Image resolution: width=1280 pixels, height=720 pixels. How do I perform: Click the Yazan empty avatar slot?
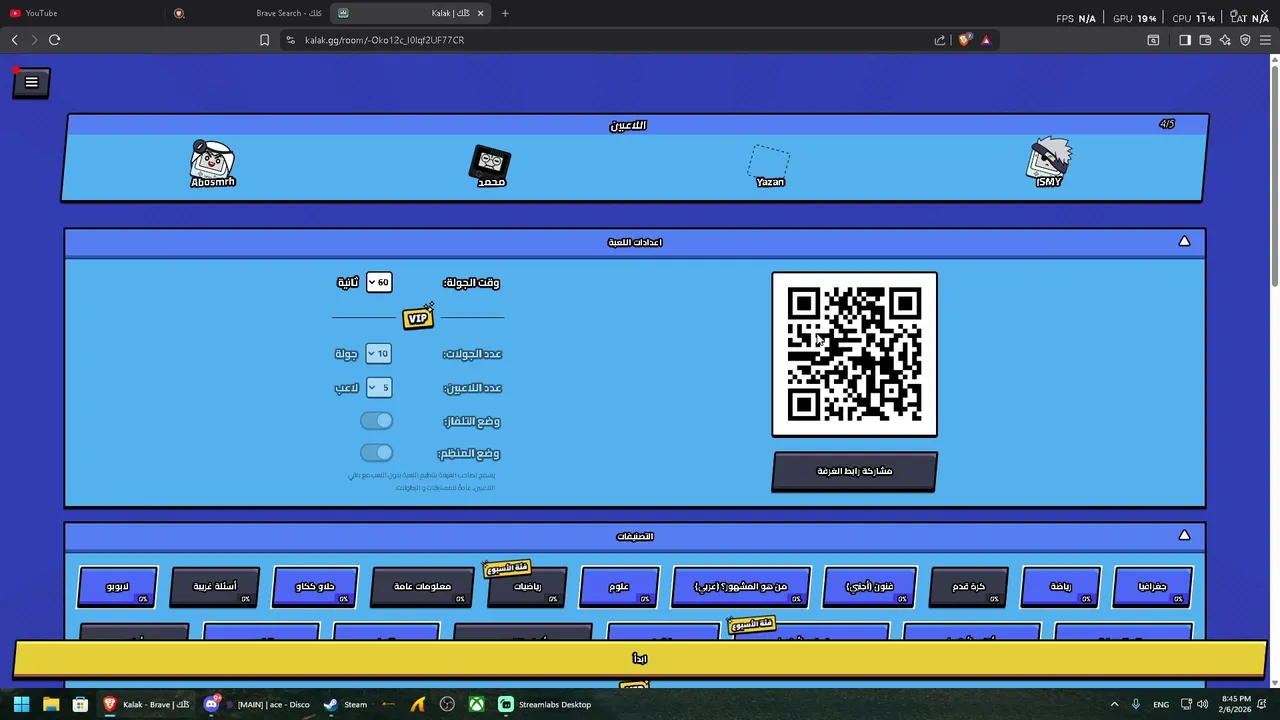[769, 161]
